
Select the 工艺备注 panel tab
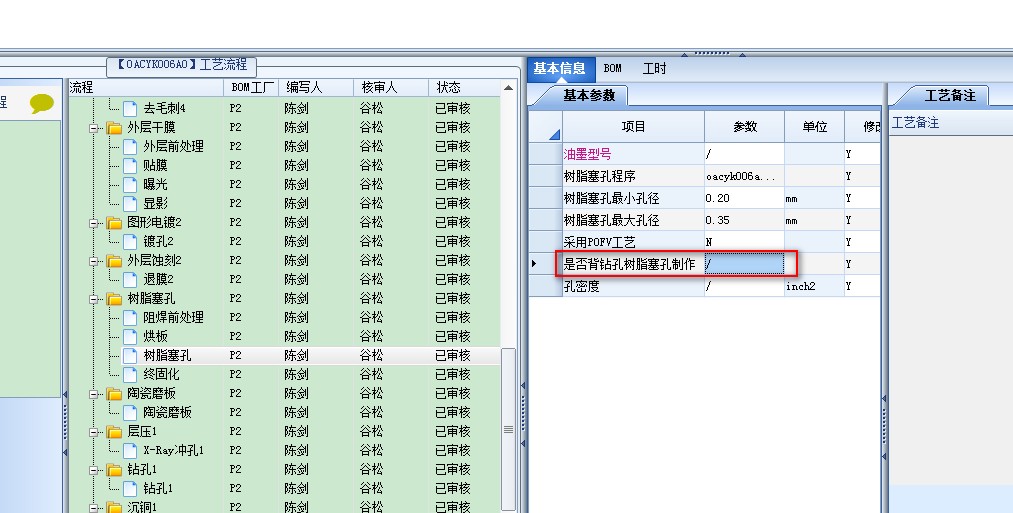point(950,96)
